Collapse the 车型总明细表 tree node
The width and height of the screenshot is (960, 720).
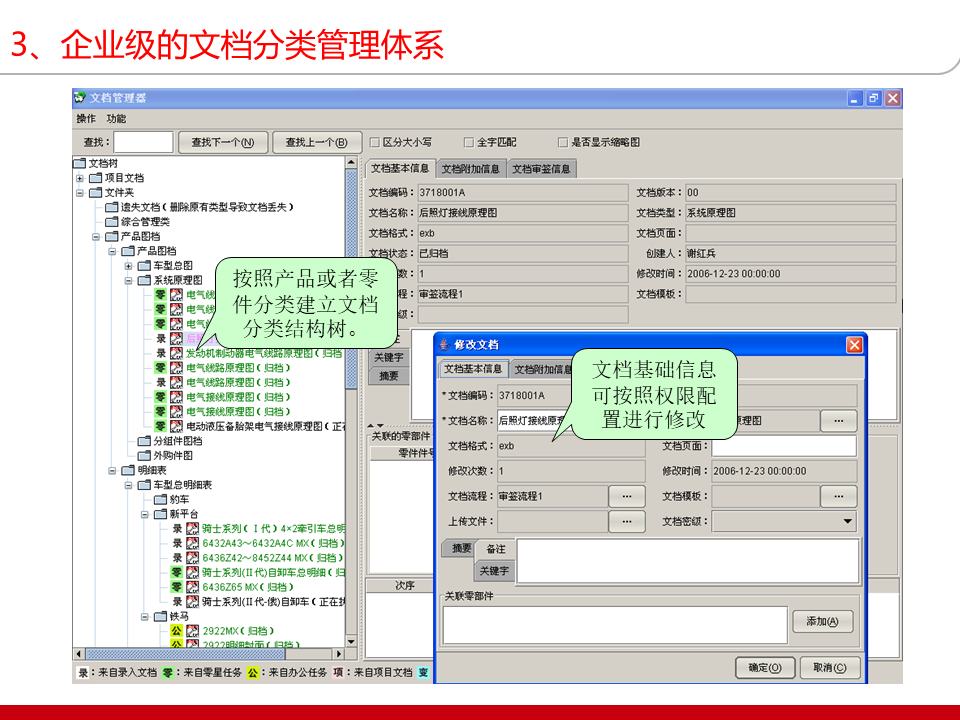(129, 485)
